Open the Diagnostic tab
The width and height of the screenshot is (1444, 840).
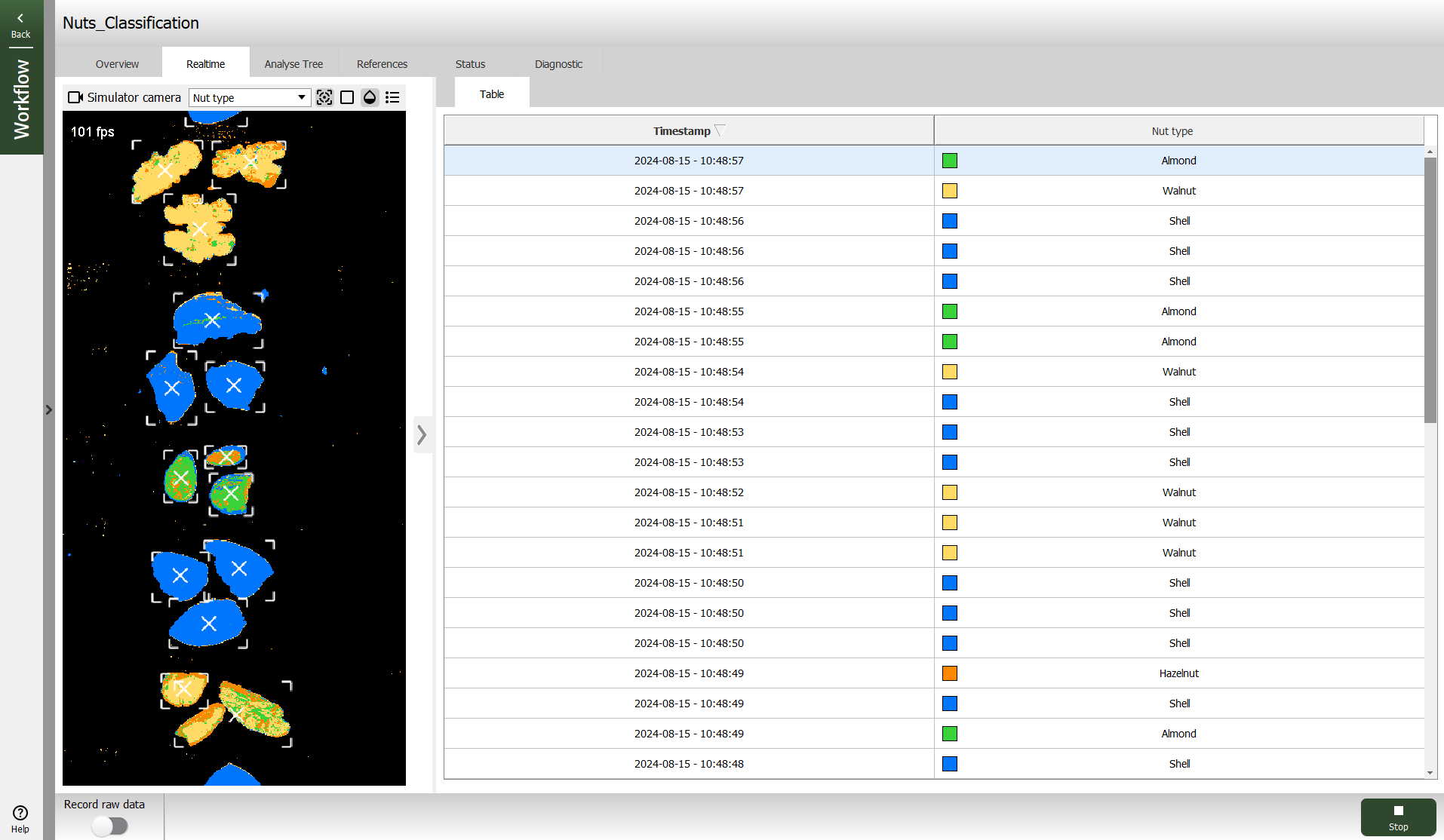click(558, 64)
